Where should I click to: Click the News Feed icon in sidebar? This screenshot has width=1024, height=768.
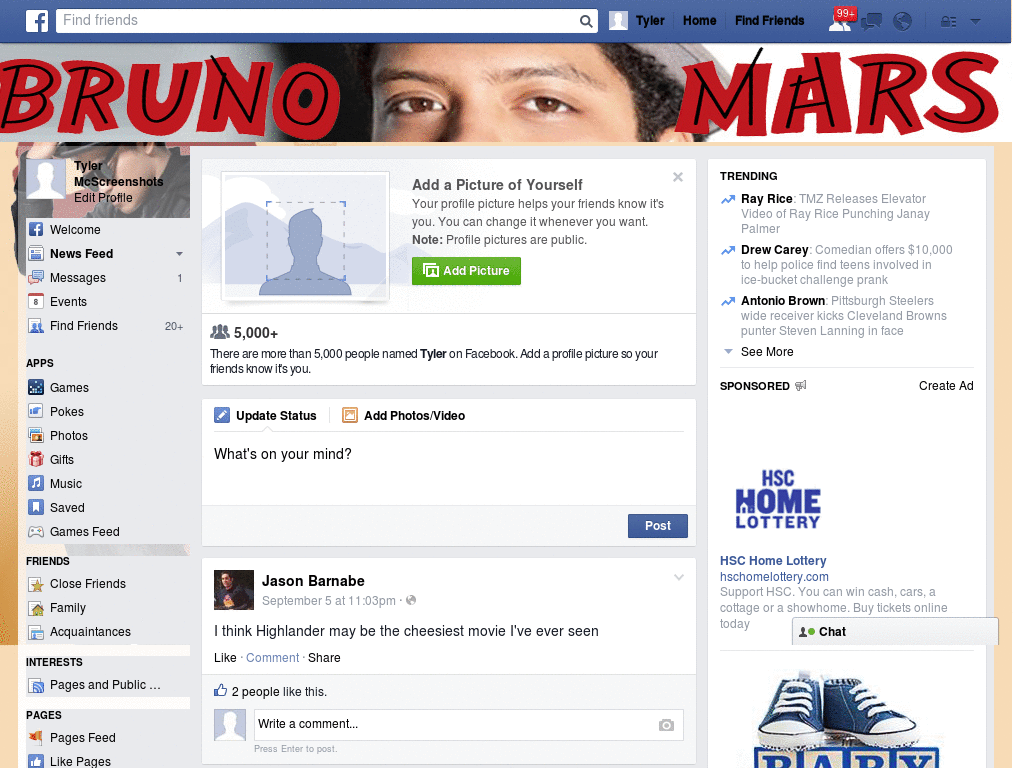point(36,253)
